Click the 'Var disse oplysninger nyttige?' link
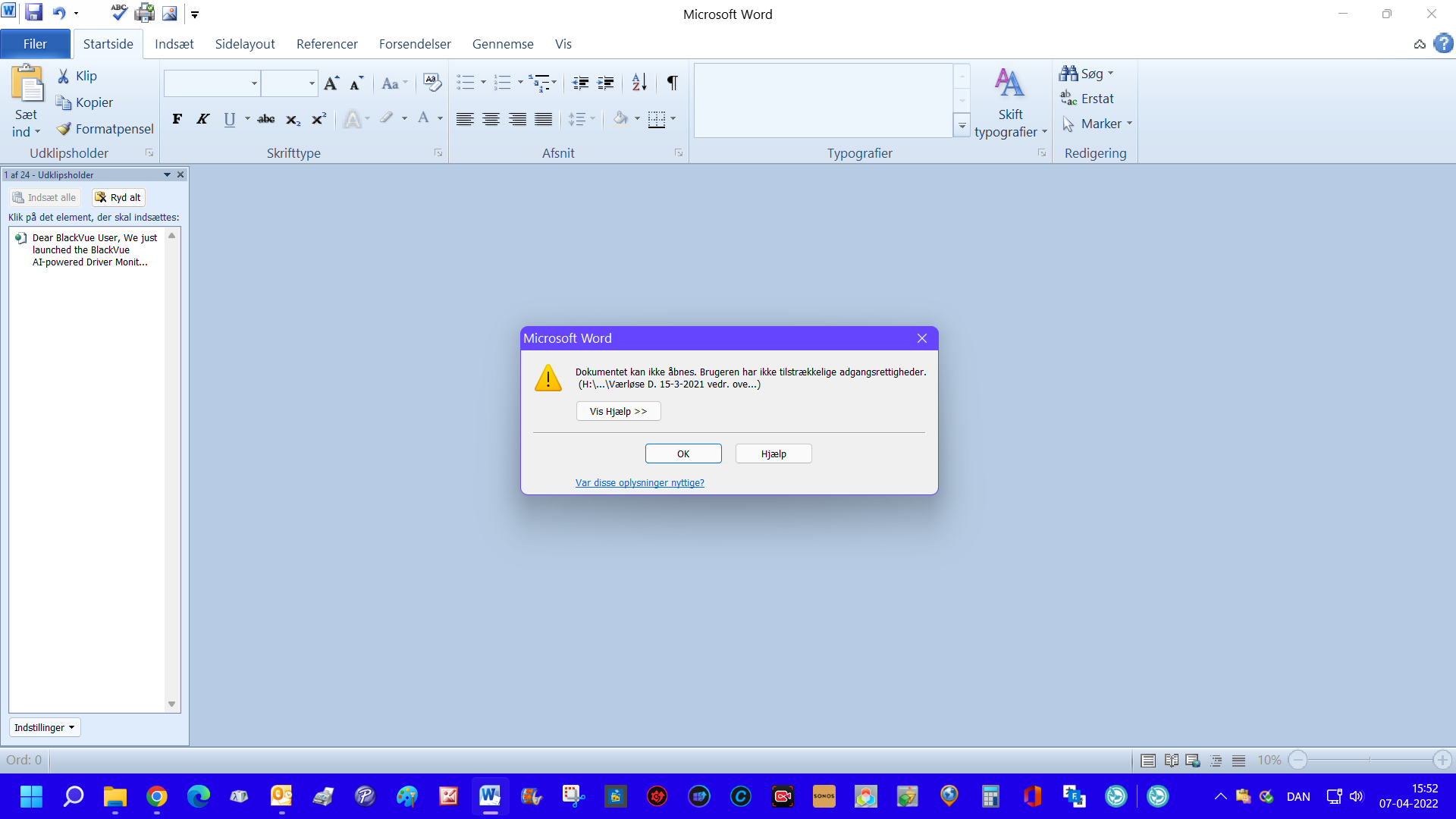1456x819 pixels. (x=639, y=482)
